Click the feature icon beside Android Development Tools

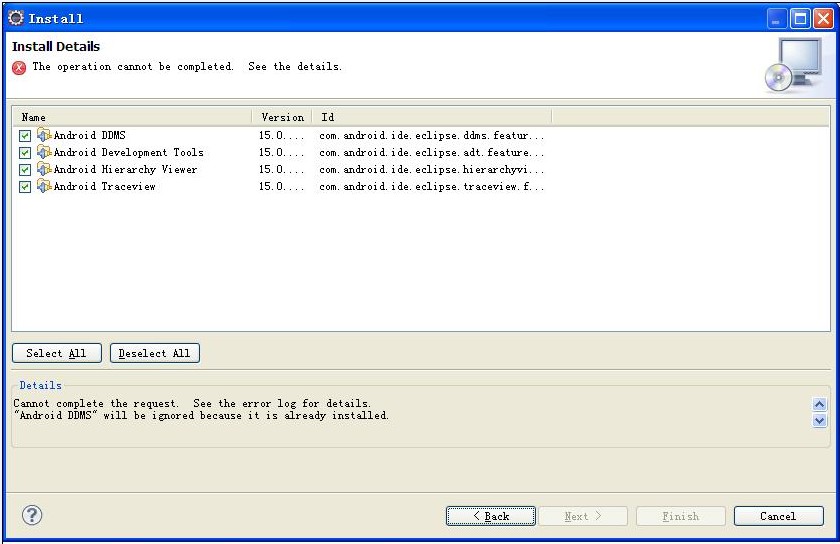click(x=44, y=152)
